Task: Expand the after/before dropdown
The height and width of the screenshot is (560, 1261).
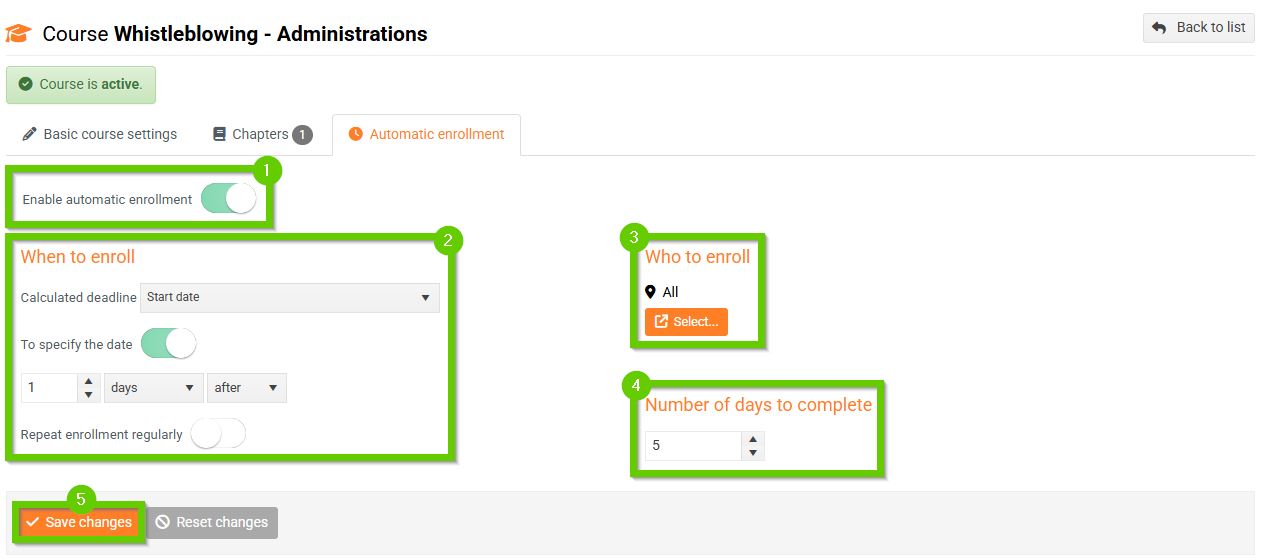Action: [246, 388]
